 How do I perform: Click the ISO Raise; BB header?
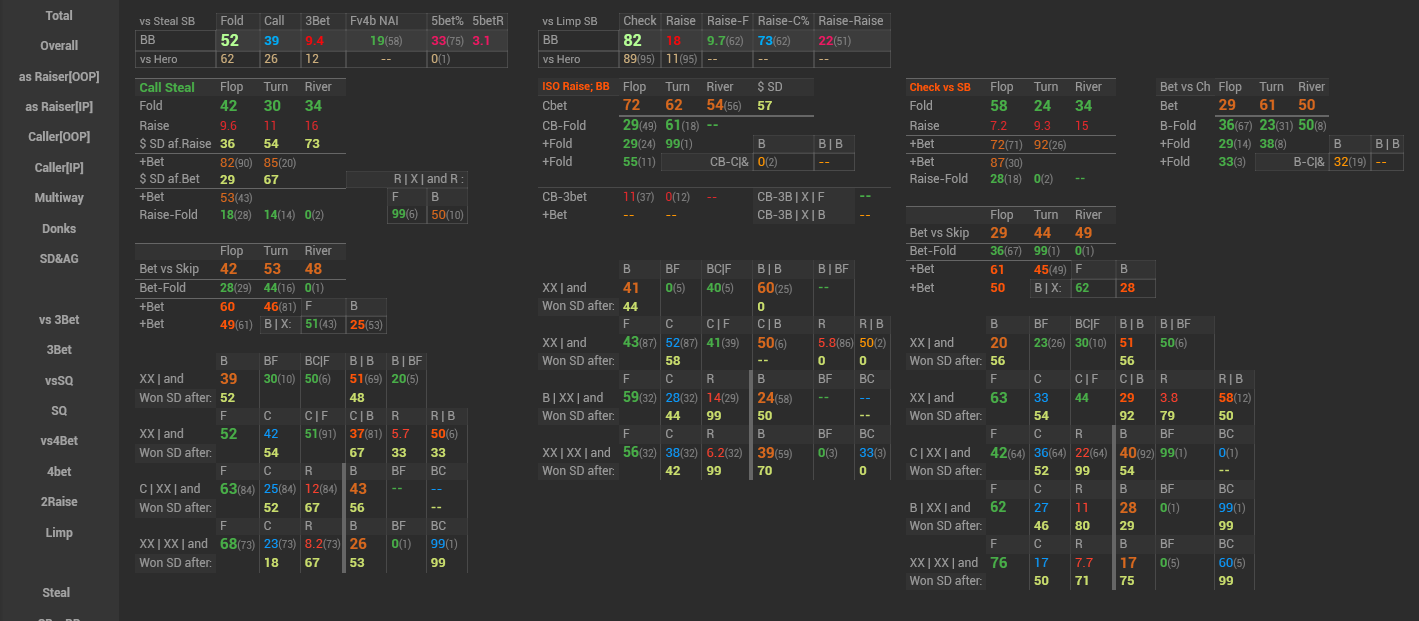coord(576,87)
